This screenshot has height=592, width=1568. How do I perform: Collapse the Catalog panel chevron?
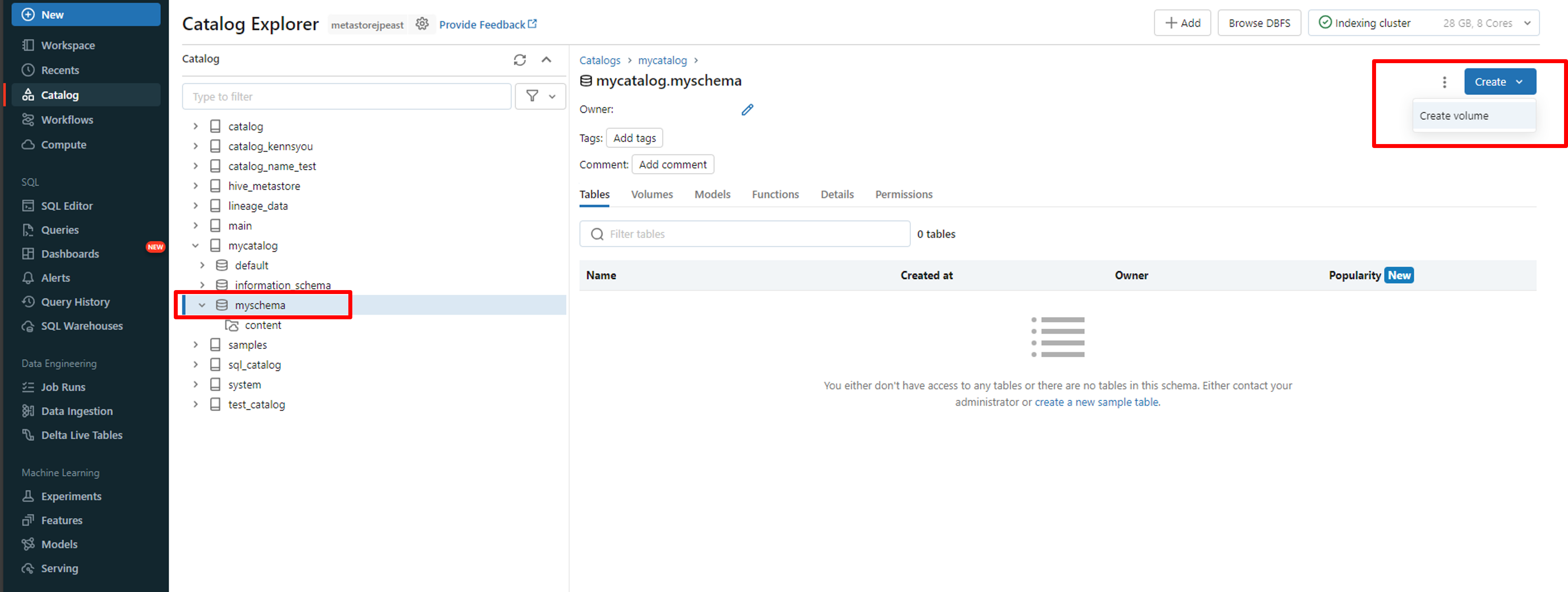click(x=546, y=60)
